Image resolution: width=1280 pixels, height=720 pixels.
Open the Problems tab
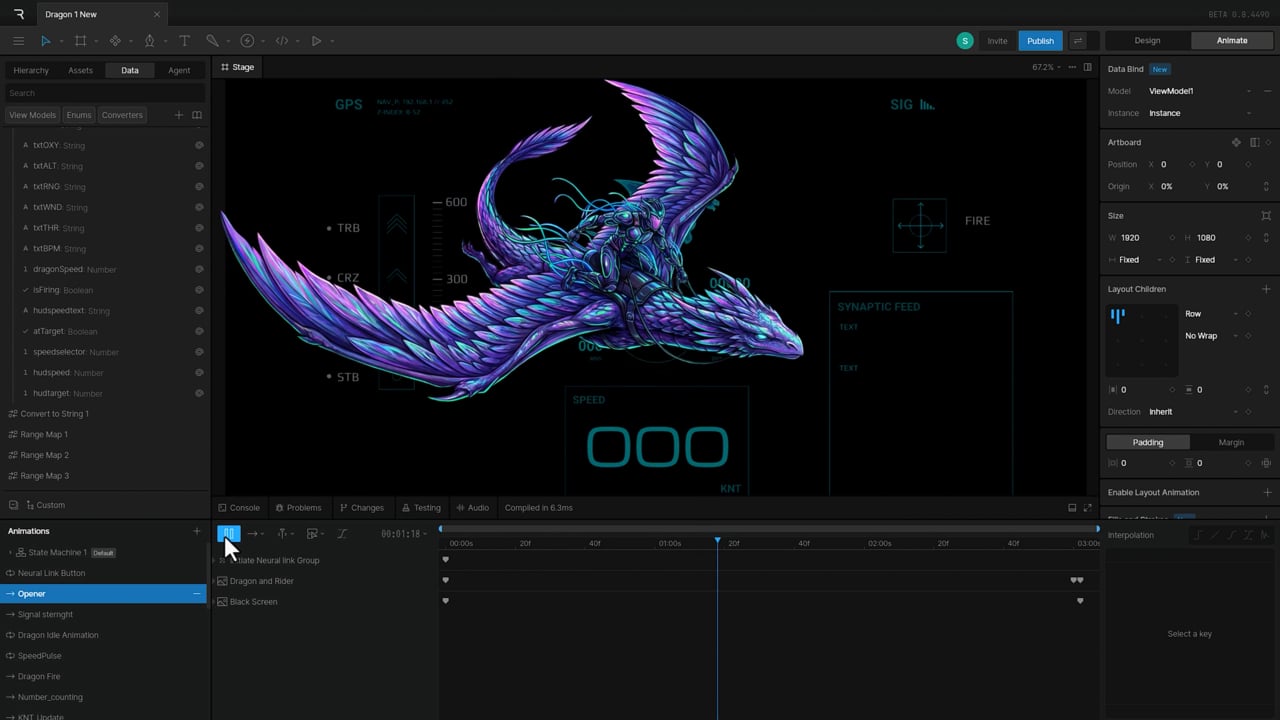tap(298, 508)
